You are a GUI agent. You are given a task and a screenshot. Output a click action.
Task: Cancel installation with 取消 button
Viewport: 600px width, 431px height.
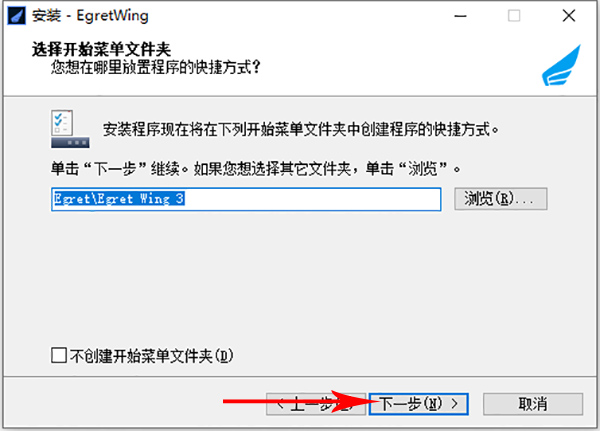533,404
